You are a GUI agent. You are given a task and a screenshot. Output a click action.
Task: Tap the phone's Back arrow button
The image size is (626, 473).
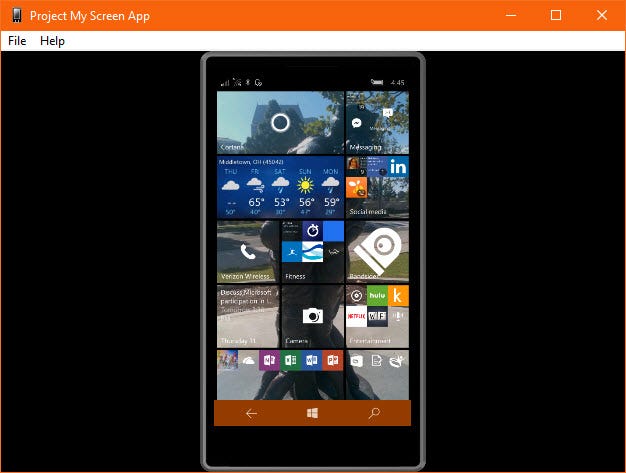tap(251, 414)
